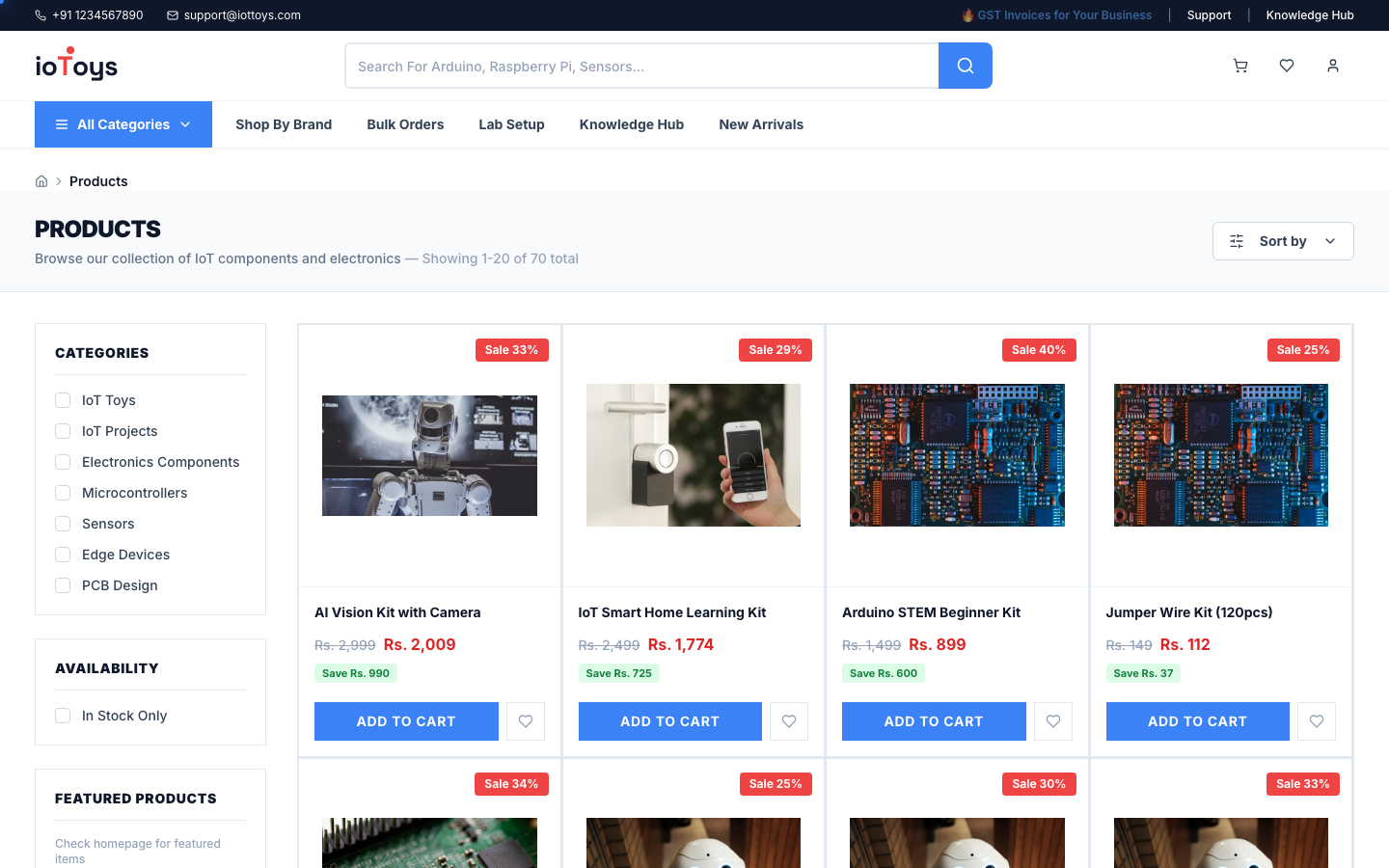The image size is (1389, 868).
Task: Wishlist the Jumper Wire Kit (120pcs)
Action: click(x=1317, y=721)
